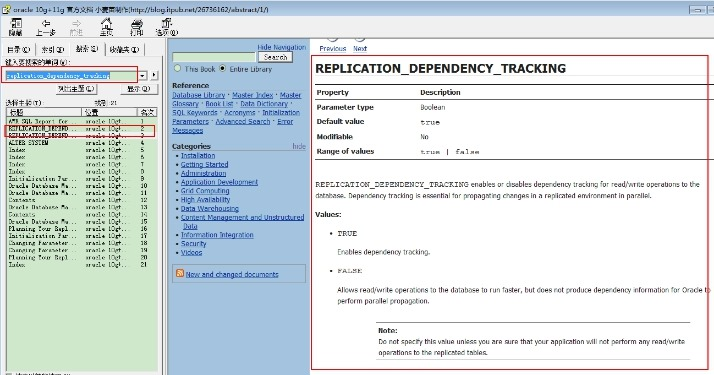The image size is (714, 375).
Task: Select the Entire Library radio button
Action: tap(222, 68)
